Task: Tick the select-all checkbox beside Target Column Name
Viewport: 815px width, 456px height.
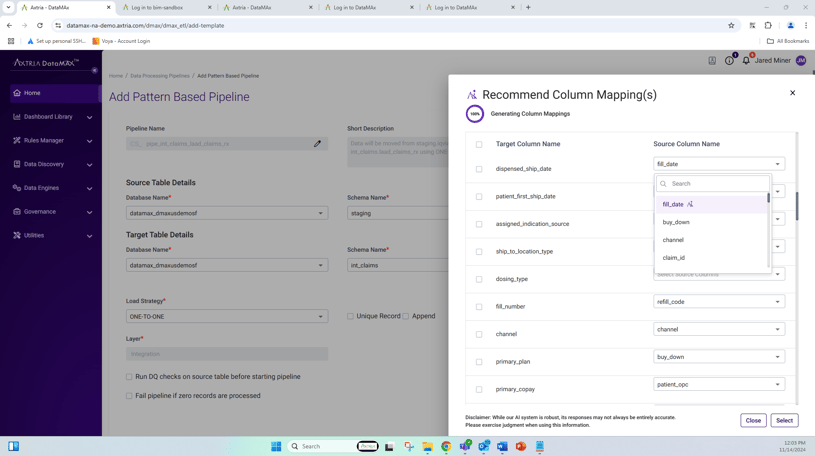Action: (x=479, y=144)
